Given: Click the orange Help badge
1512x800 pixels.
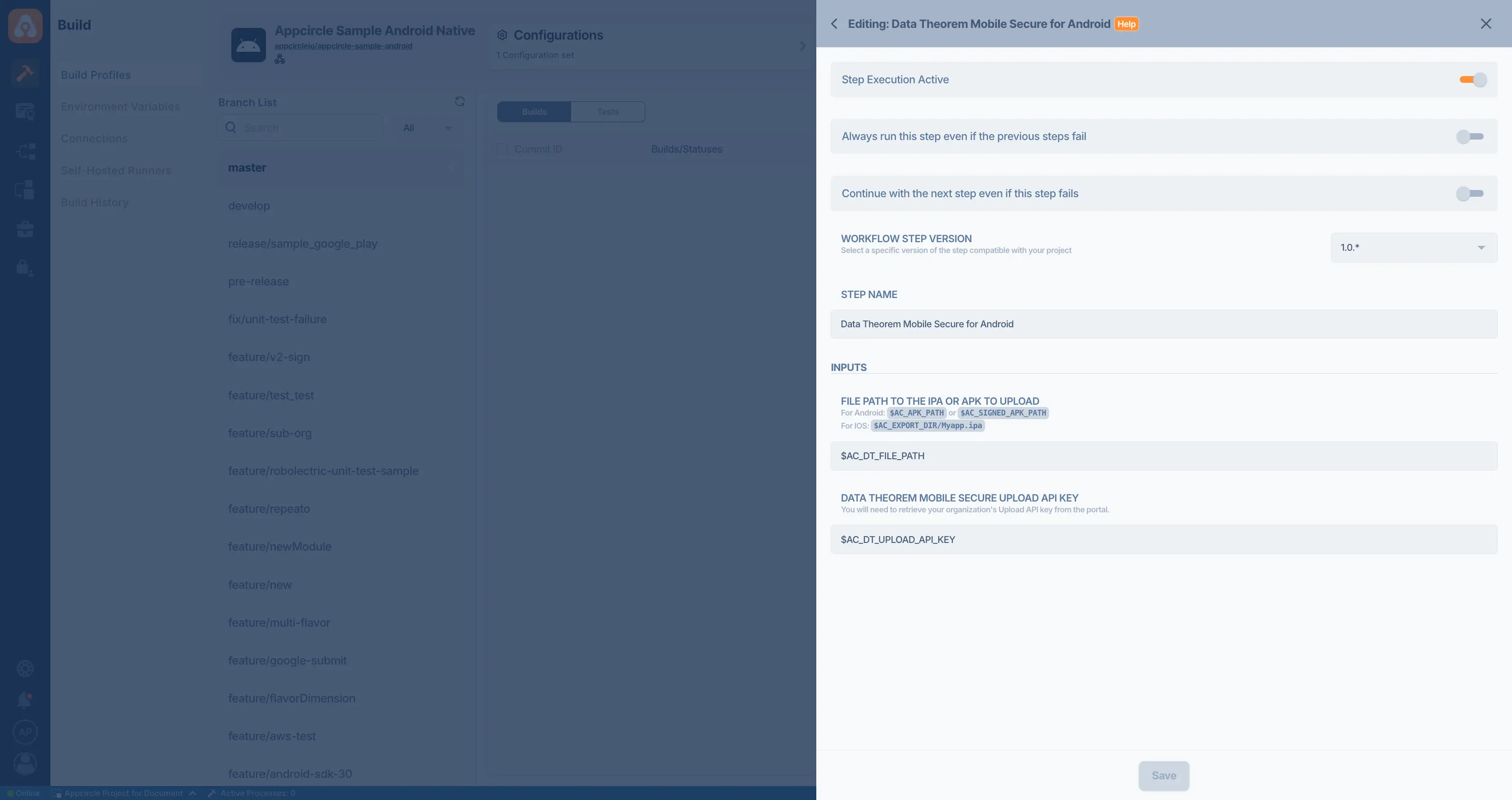Looking at the screenshot, I should (x=1126, y=24).
